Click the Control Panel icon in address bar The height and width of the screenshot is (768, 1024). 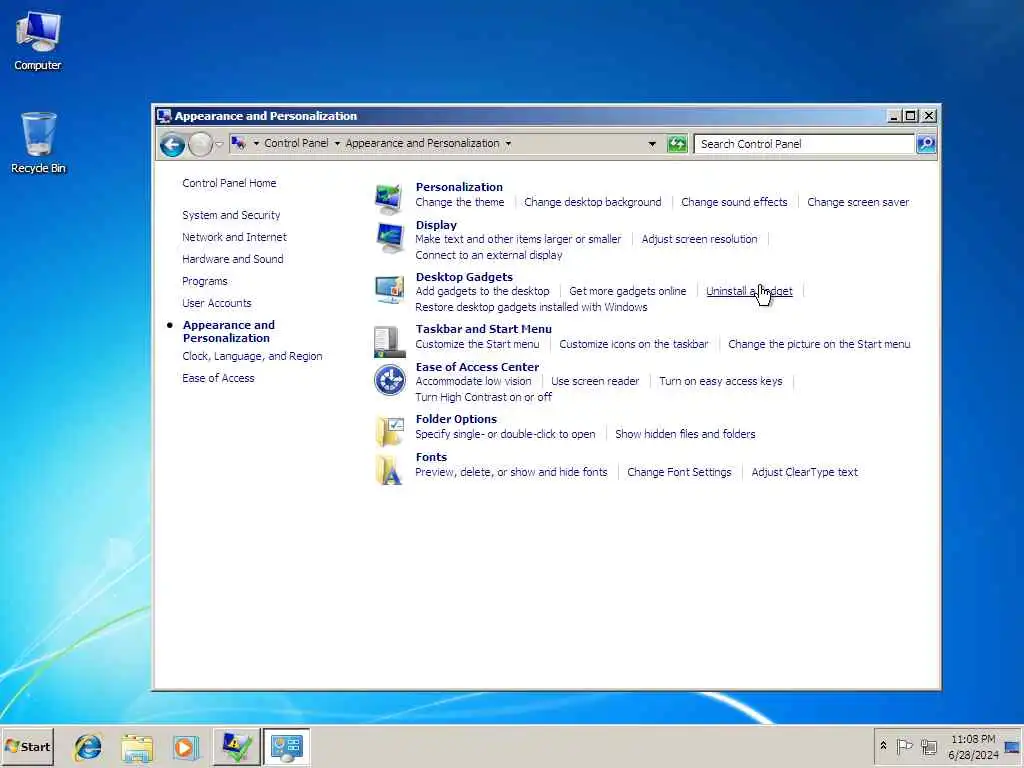tap(238, 143)
